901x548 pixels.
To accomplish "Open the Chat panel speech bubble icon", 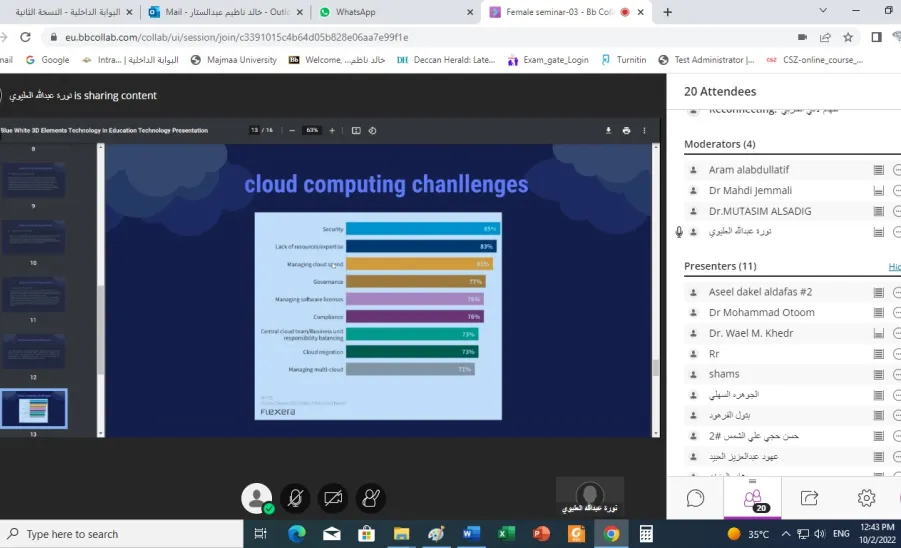I will (695, 498).
